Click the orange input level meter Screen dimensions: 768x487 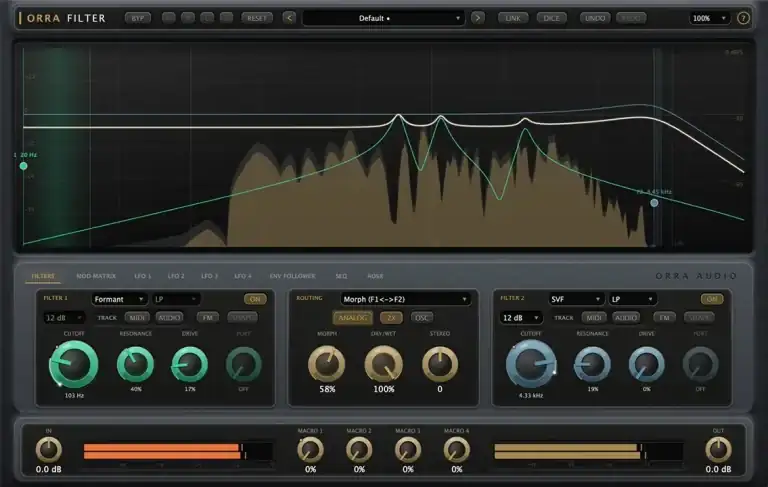pyautogui.click(x=178, y=451)
